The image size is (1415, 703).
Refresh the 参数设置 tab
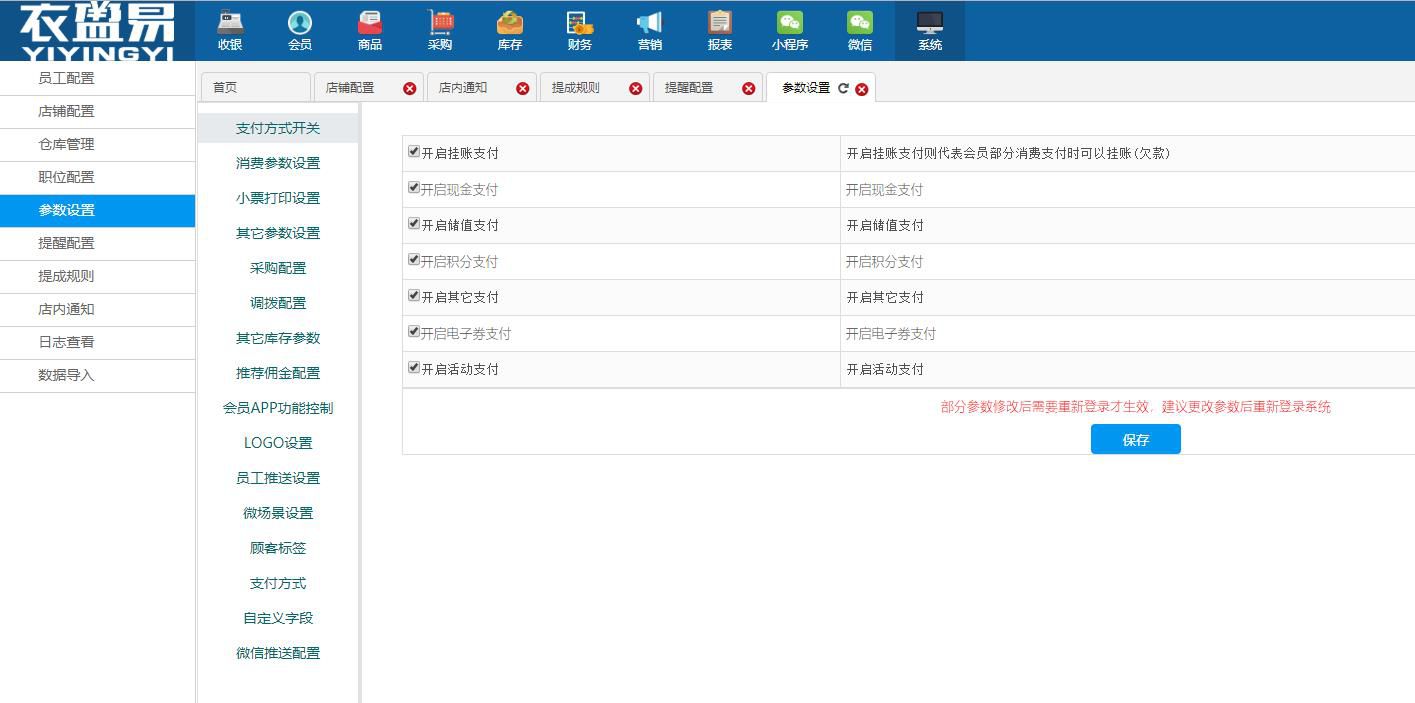coord(843,87)
